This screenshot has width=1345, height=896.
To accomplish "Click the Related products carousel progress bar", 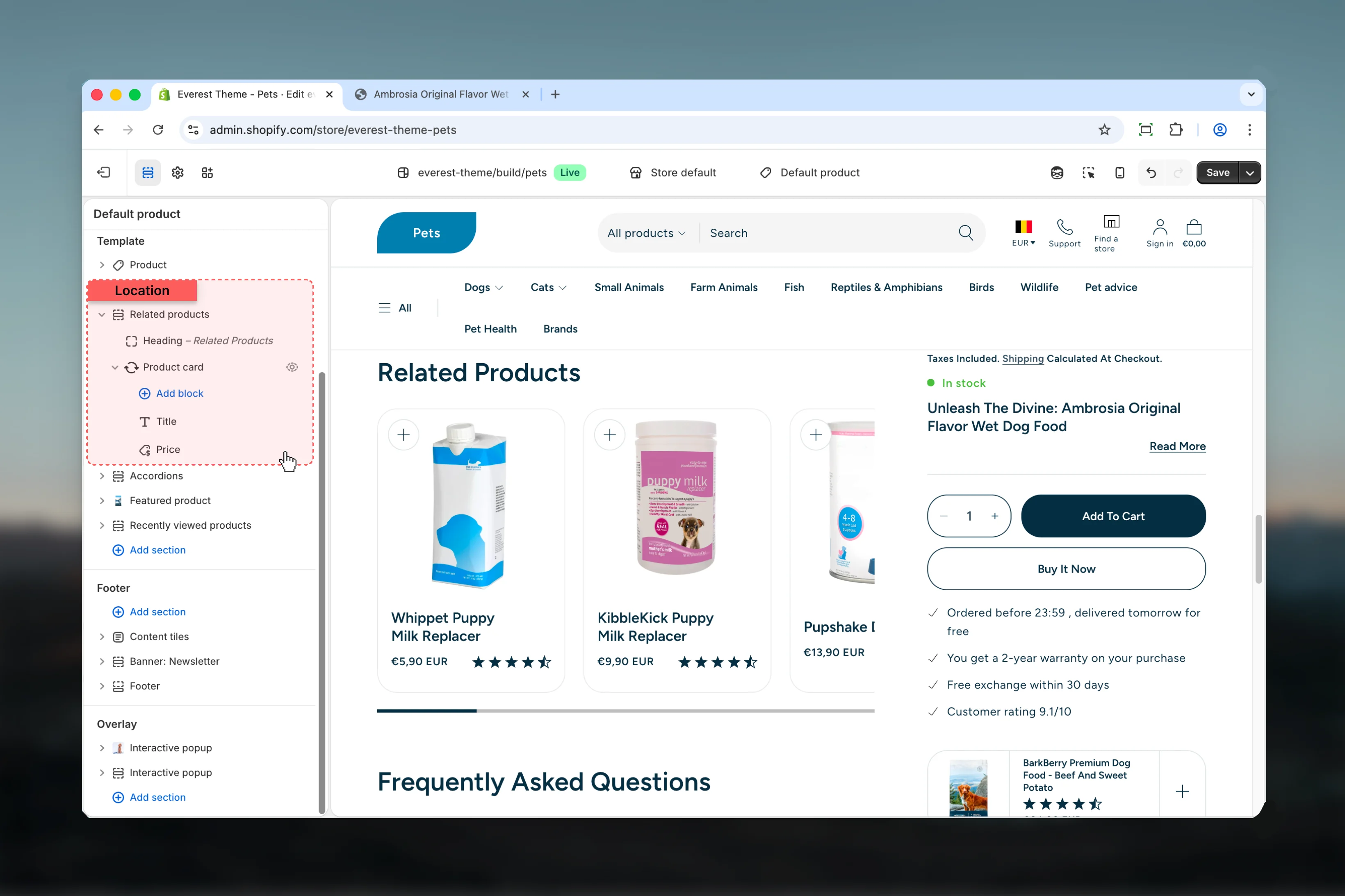I will tap(625, 710).
